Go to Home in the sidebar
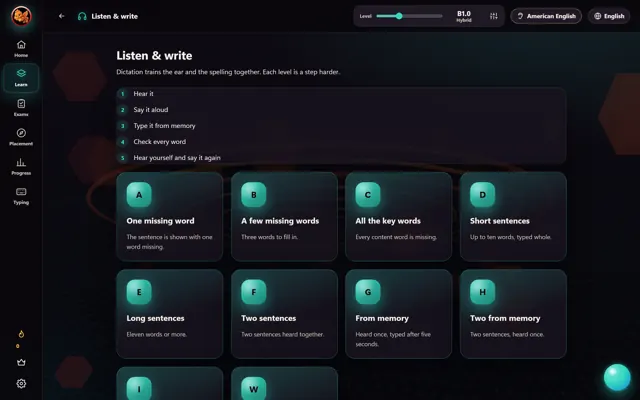This screenshot has width=640, height=400. click(21, 49)
